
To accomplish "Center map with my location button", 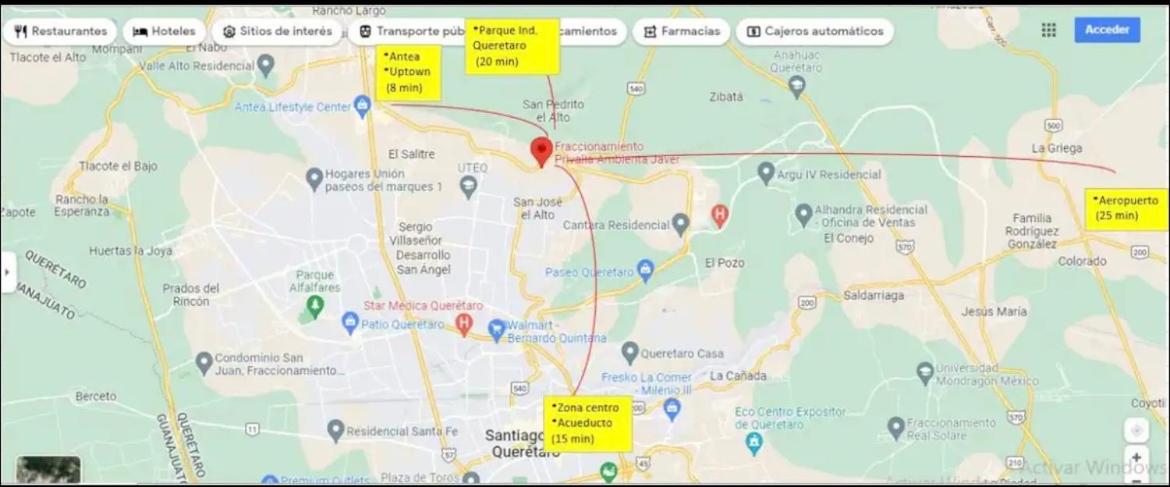I will [1136, 430].
